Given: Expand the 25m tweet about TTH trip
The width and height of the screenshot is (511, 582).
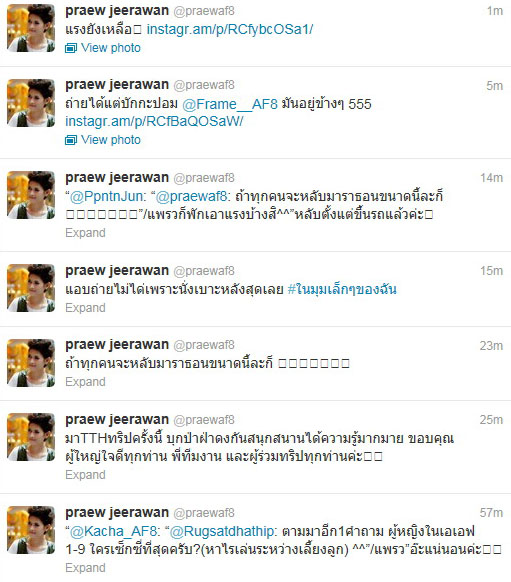Looking at the screenshot, I should pos(85,475).
